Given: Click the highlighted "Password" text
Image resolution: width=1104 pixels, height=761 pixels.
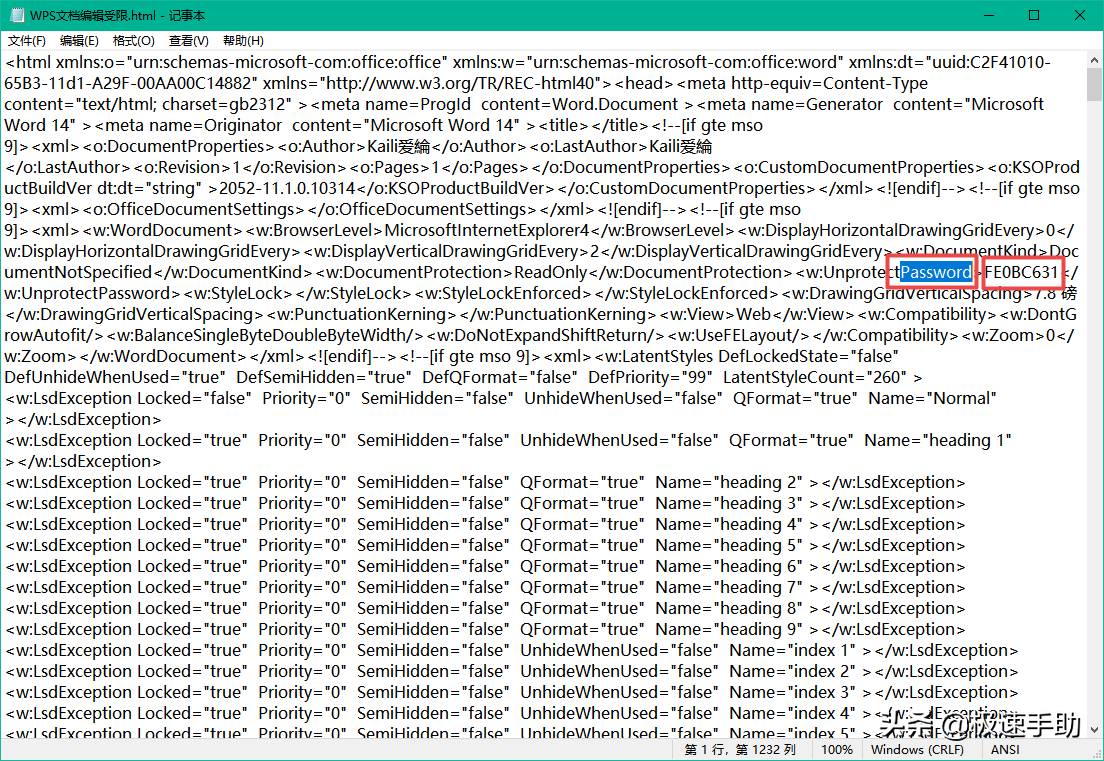Looking at the screenshot, I should [935, 272].
